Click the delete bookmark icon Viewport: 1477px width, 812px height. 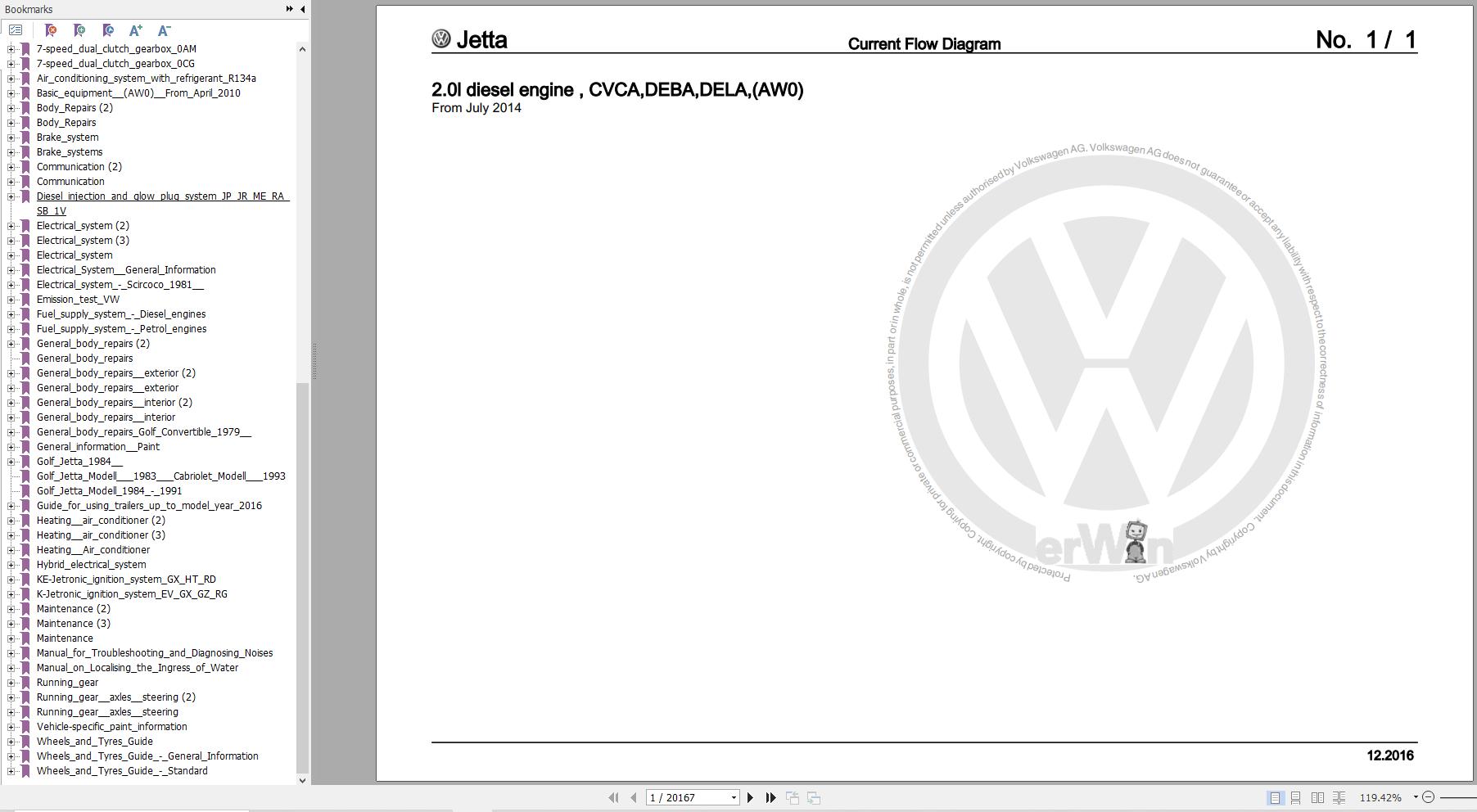[51, 30]
